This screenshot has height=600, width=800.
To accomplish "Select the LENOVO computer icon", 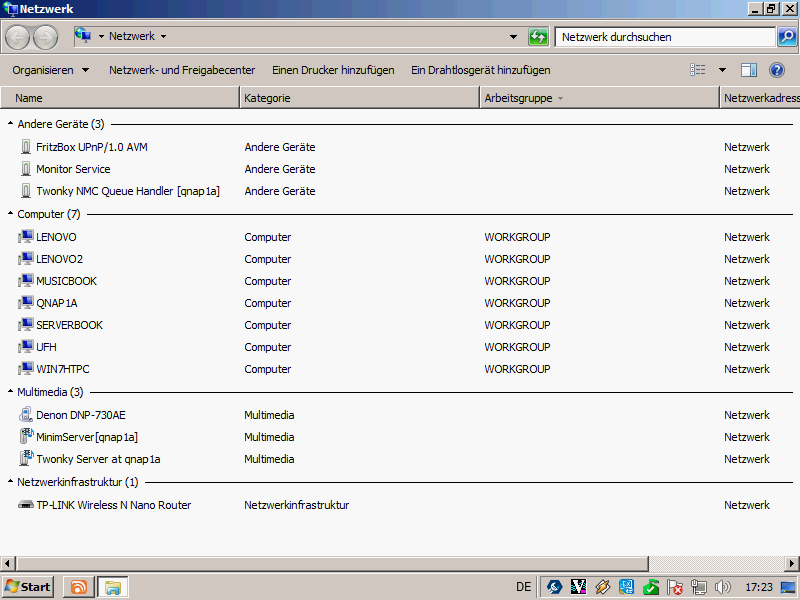I will (x=26, y=237).
